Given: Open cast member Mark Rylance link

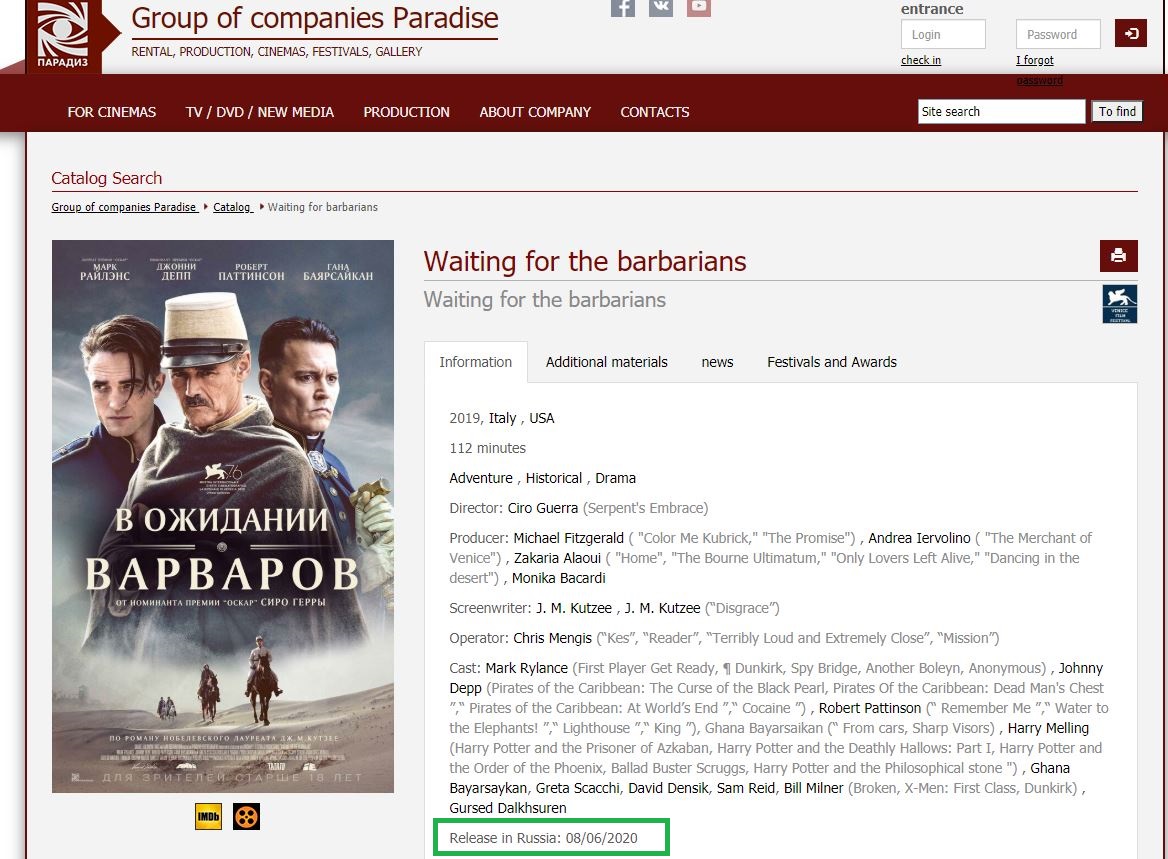Looking at the screenshot, I should click(x=527, y=668).
